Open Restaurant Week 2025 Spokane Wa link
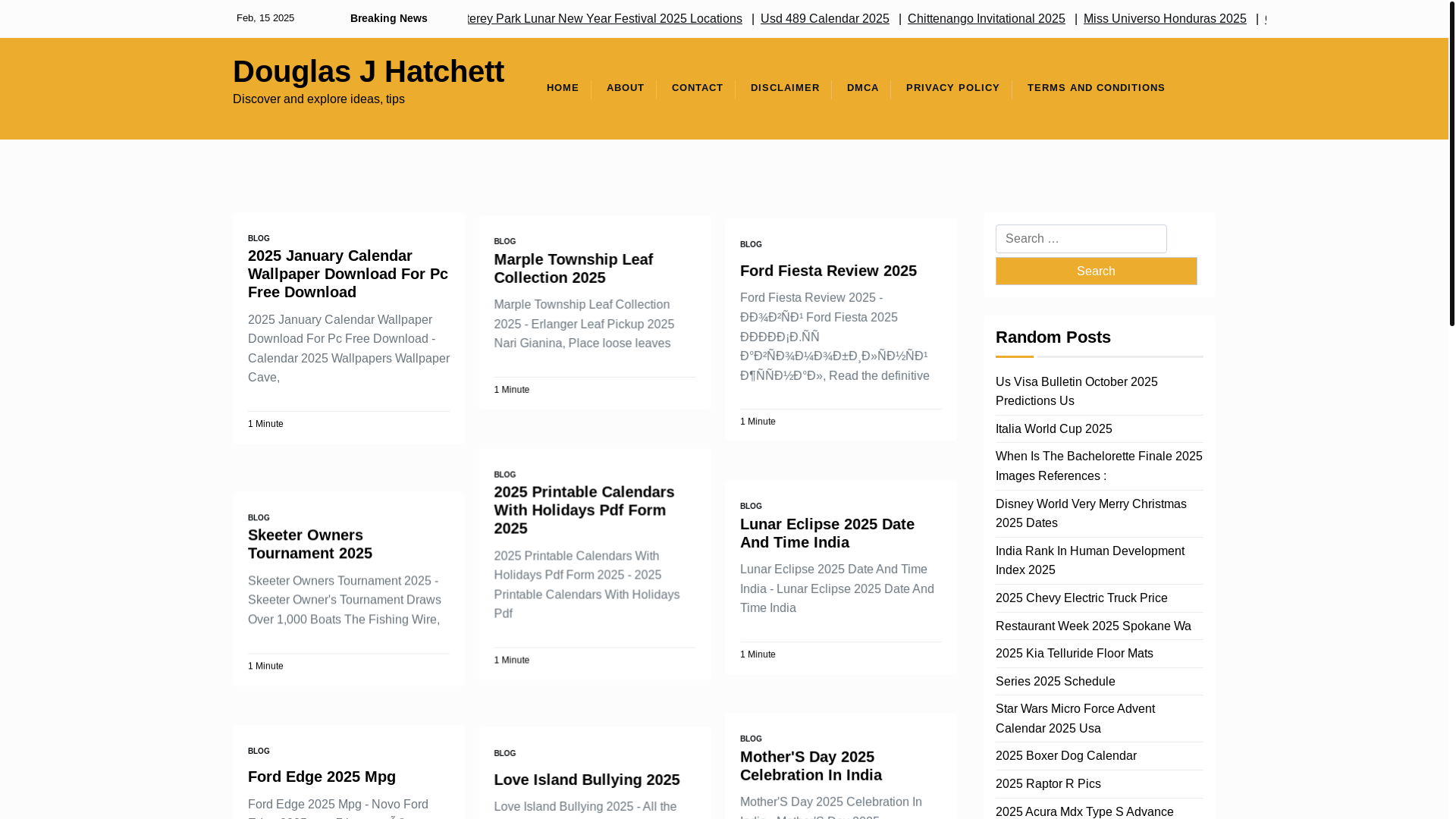Screen dimensions: 1456x819 pos(1093,626)
